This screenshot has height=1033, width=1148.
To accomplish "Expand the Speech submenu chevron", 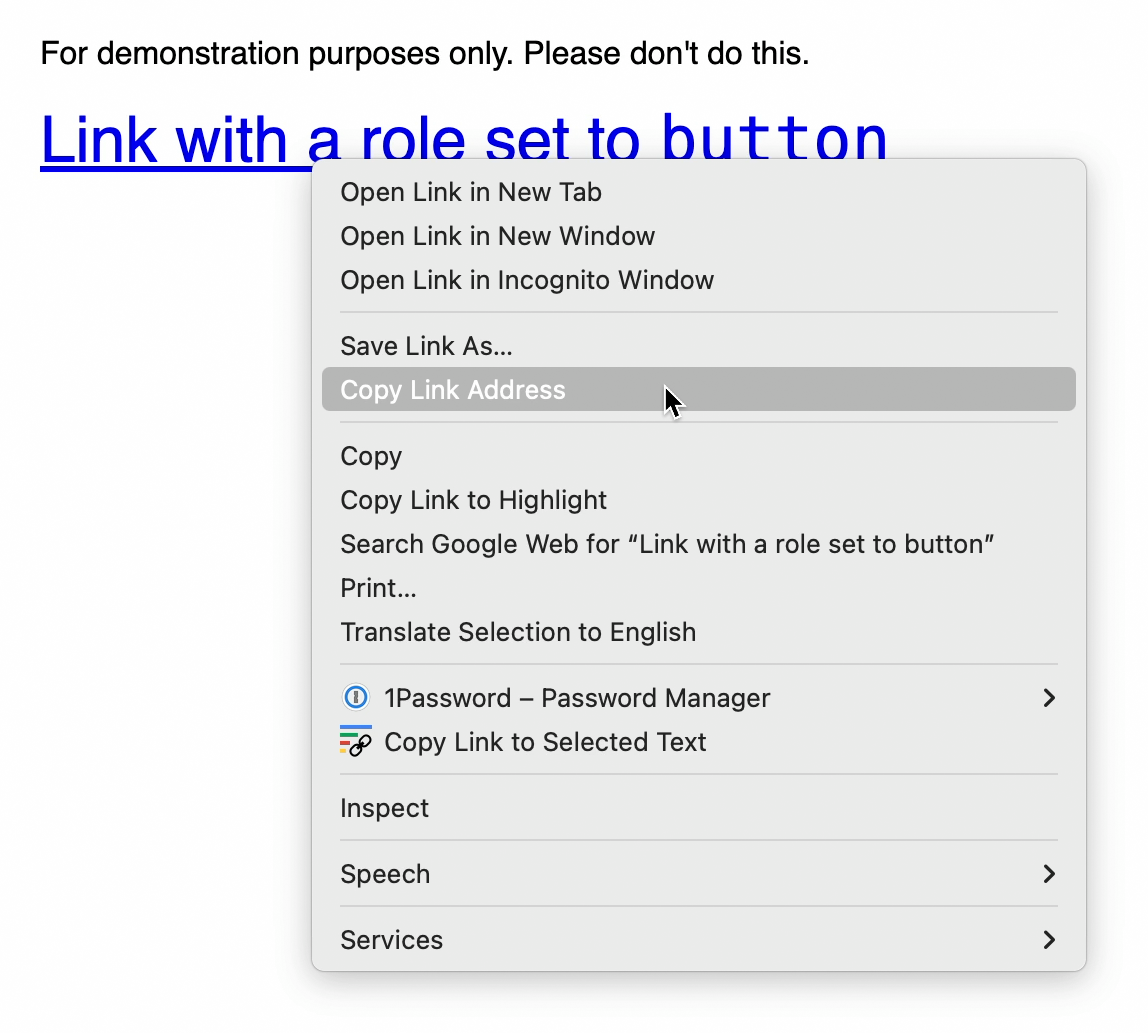I will pyautogui.click(x=1049, y=873).
